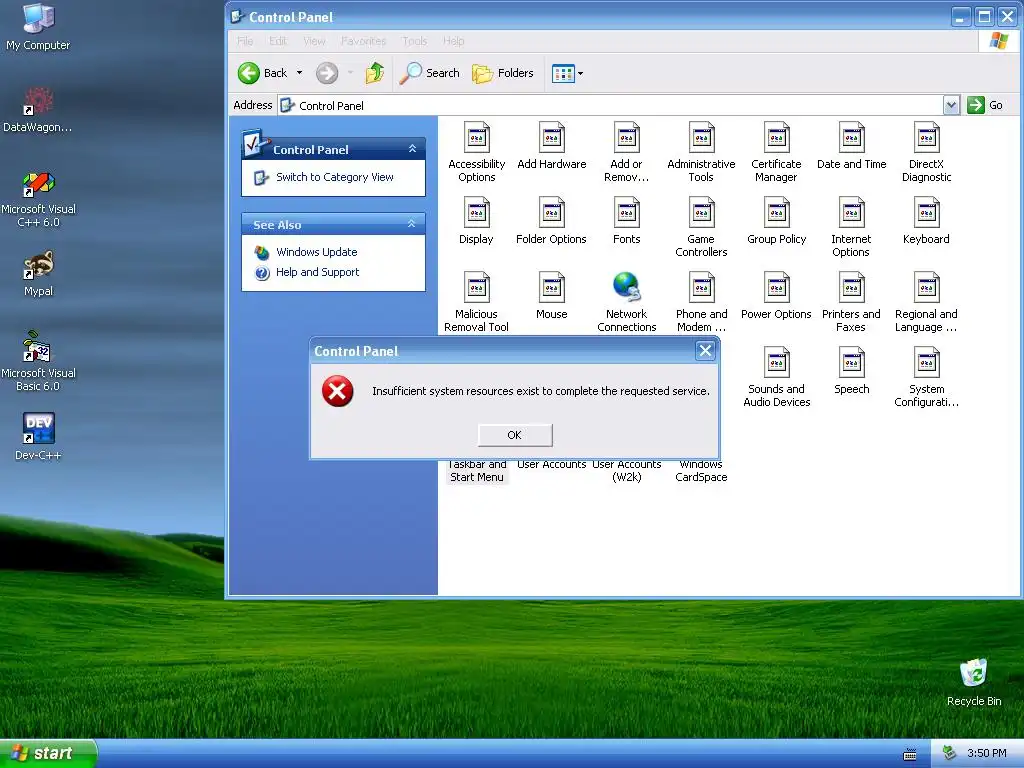The width and height of the screenshot is (1024, 768).
Task: Expand the Address bar dropdown
Action: pos(951,105)
